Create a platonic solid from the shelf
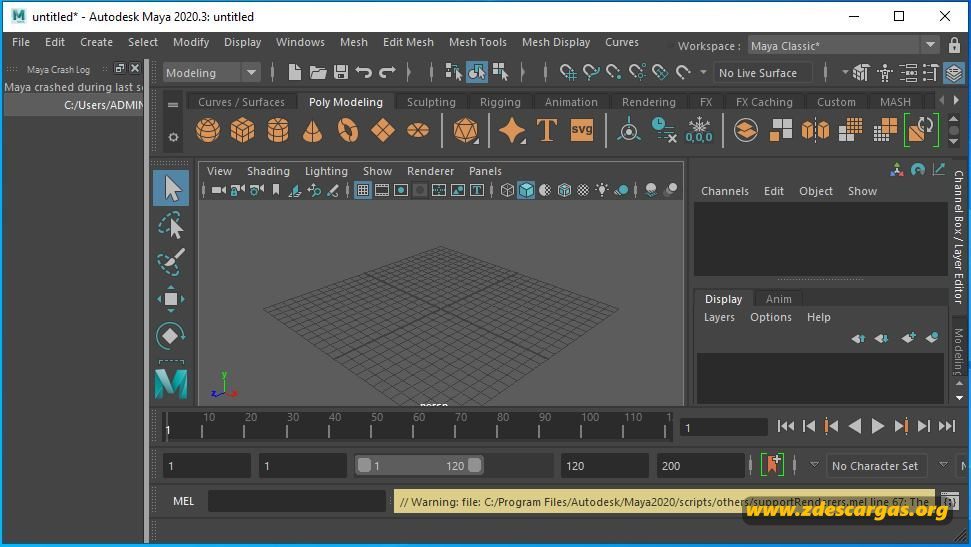971x547 pixels. pyautogui.click(x=465, y=130)
